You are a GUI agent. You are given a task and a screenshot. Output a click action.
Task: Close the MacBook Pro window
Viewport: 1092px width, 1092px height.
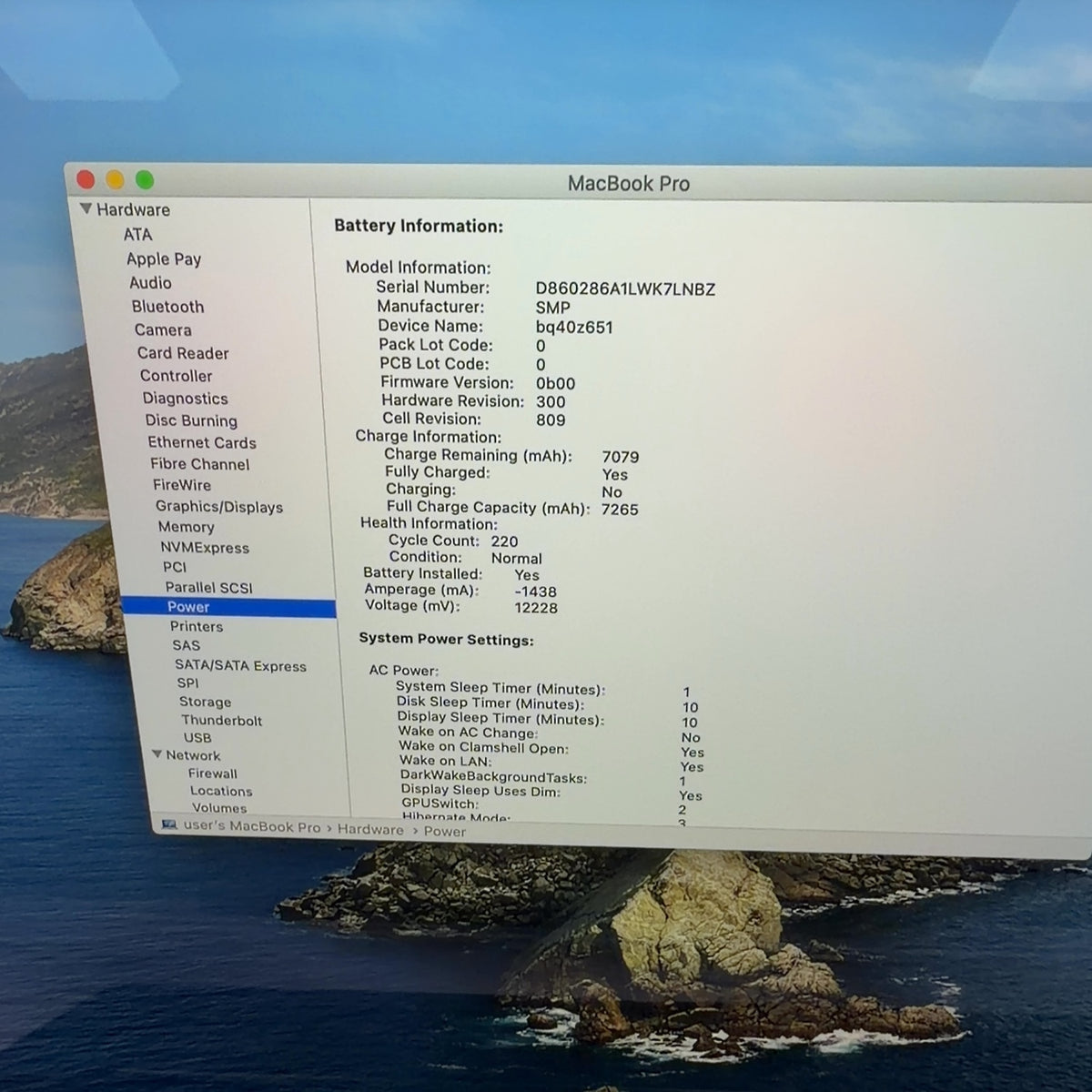pyautogui.click(x=86, y=180)
